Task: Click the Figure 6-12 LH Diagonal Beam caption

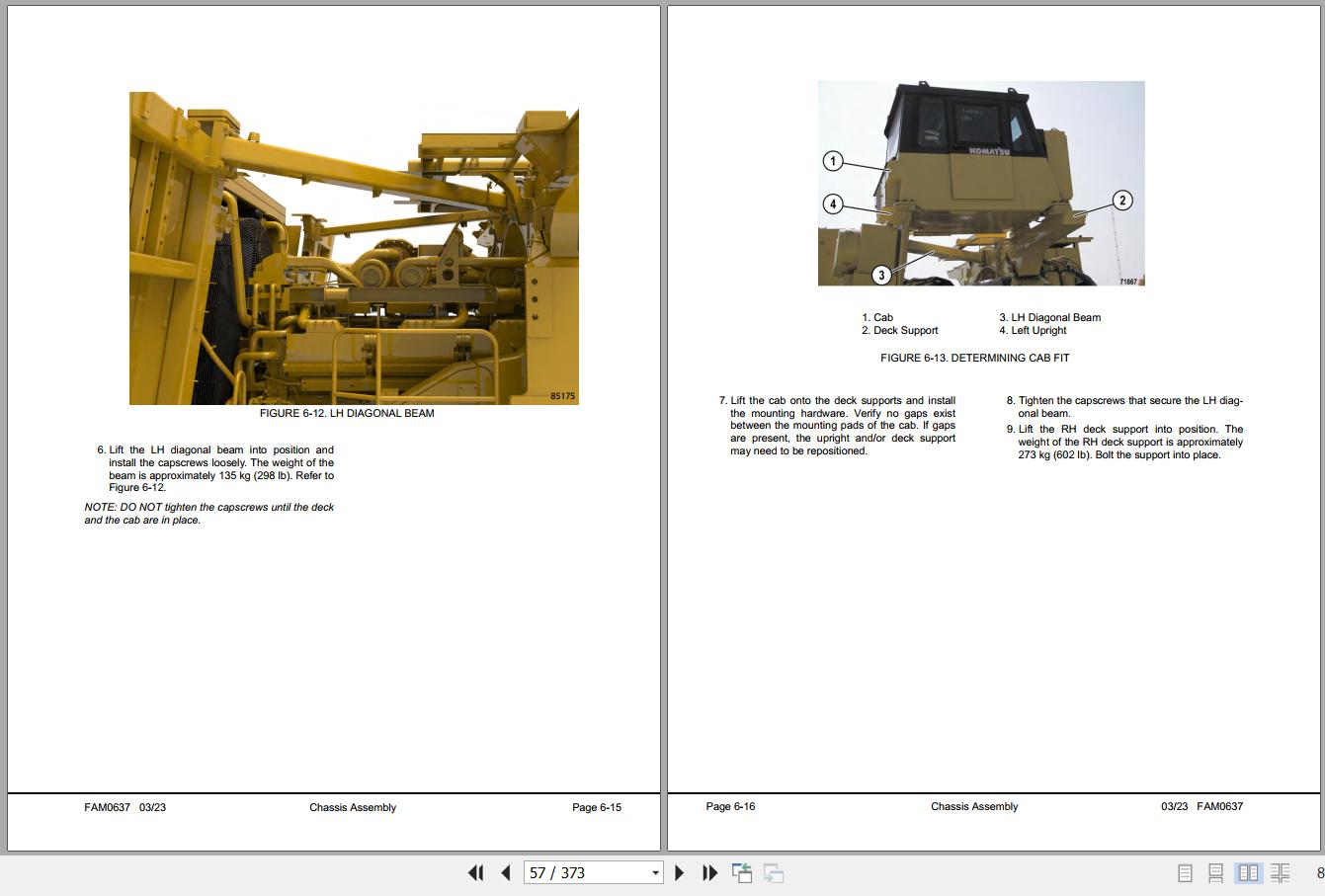Action: coord(347,413)
